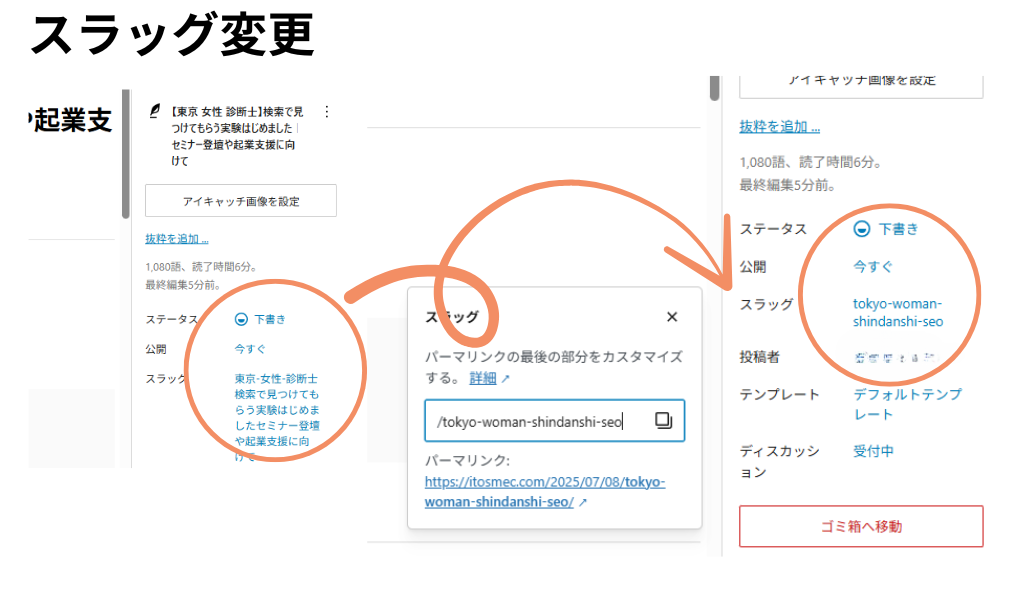Open the permalink URL in slug popup
Viewport: 1024px width, 612px height.
click(x=545, y=492)
